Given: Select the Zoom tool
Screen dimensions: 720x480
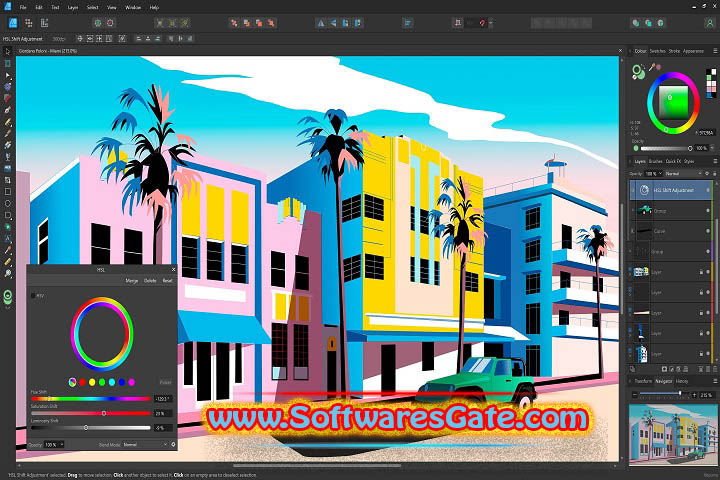Looking at the screenshot, I should pos(7,273).
